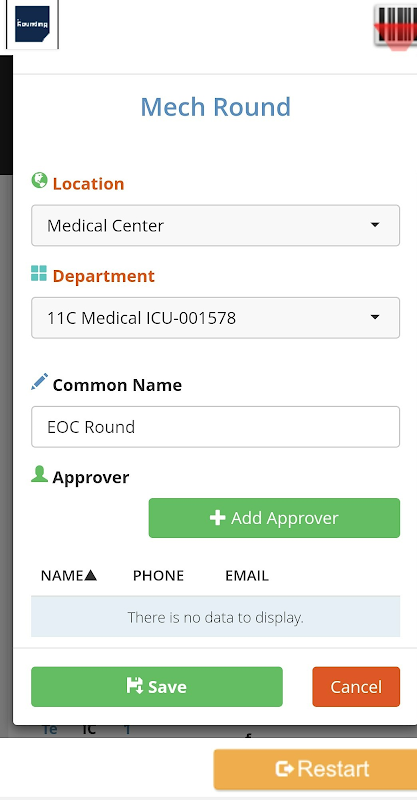
Task: Sort approvers by NAME column header
Action: click(x=69, y=576)
